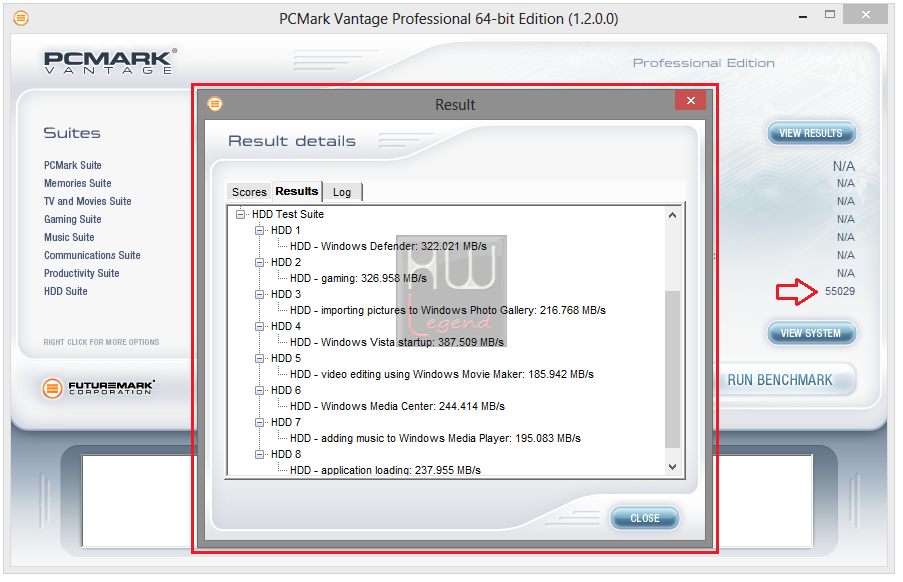Select 'HDD - gaming: 326.958 MB/s' row
Viewport: 903px width, 582px height.
coord(358,279)
